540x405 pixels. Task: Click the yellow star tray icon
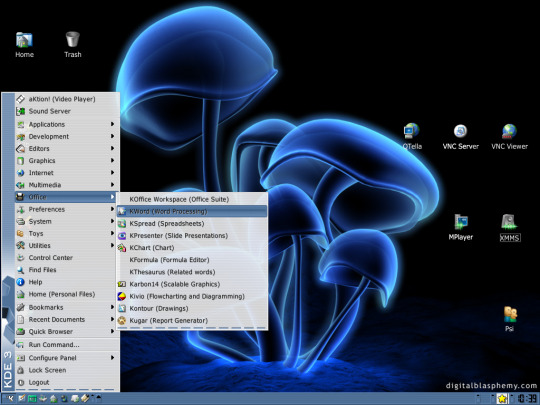pos(502,398)
